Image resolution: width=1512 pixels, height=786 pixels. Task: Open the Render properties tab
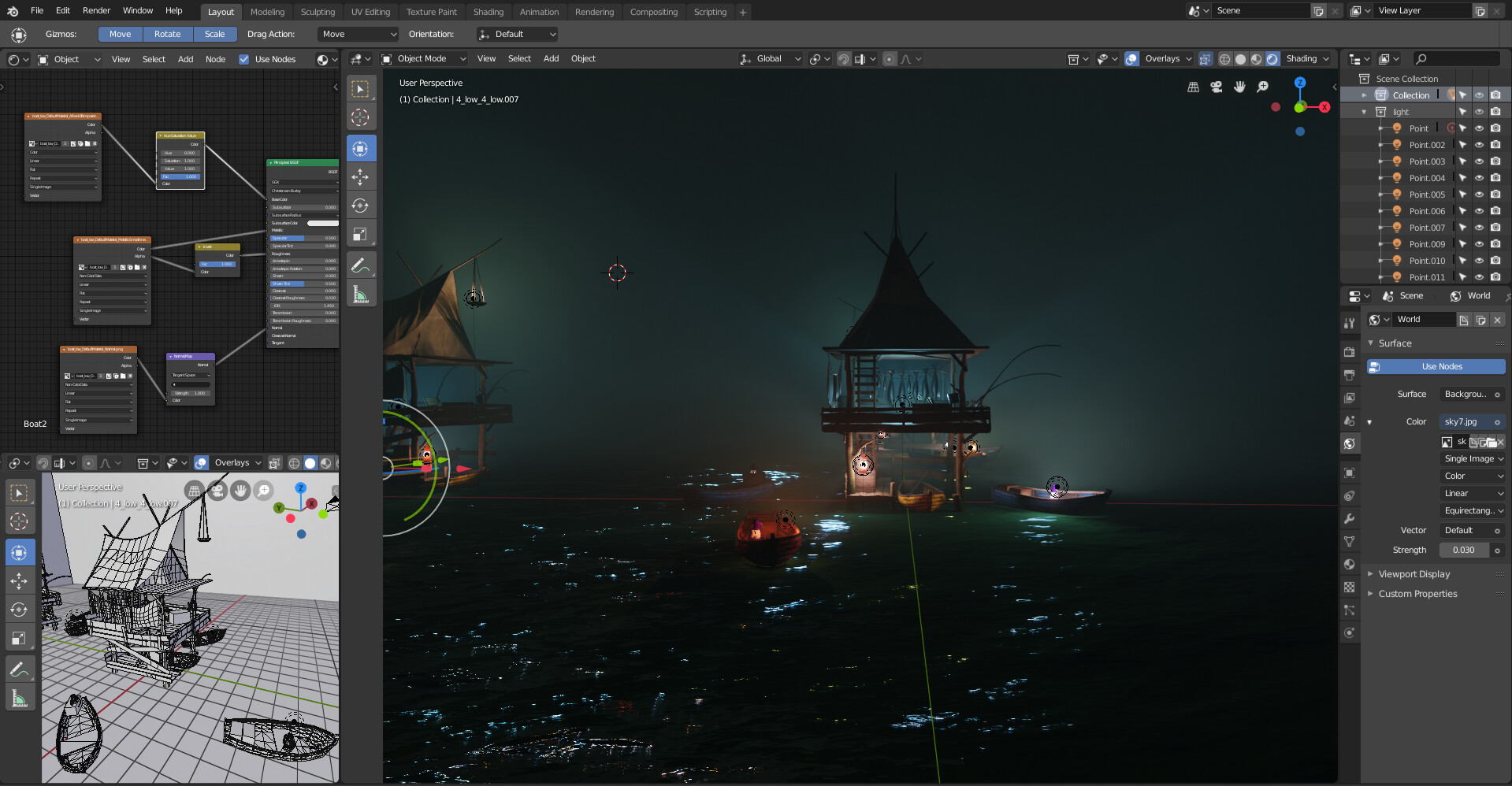point(1350,351)
